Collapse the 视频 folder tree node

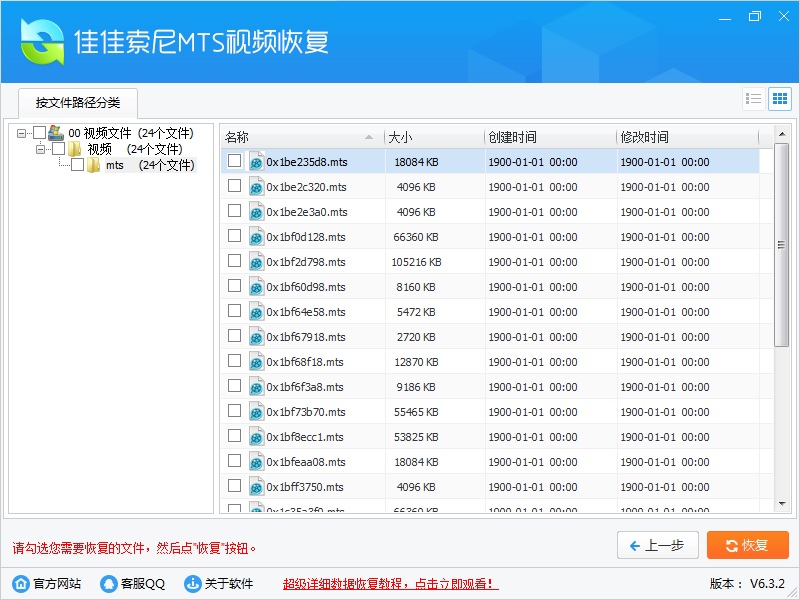(41, 149)
